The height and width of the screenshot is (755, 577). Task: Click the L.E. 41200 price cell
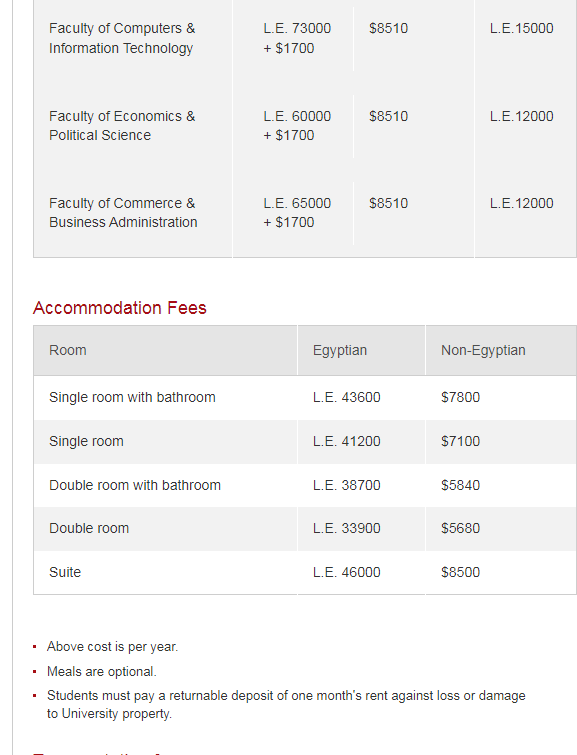click(x=346, y=441)
